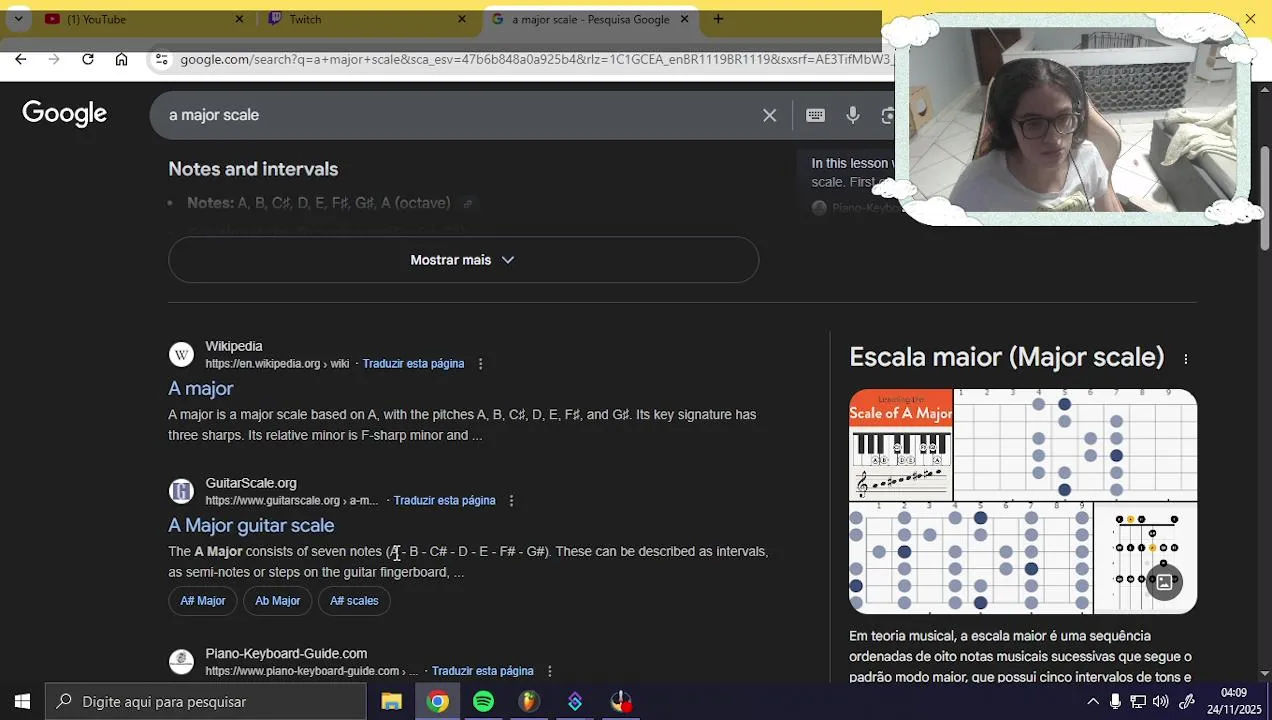Click the Piano-Keyboard-Guide.com favicon
Screen dimensions: 1272x720
tap(181, 661)
